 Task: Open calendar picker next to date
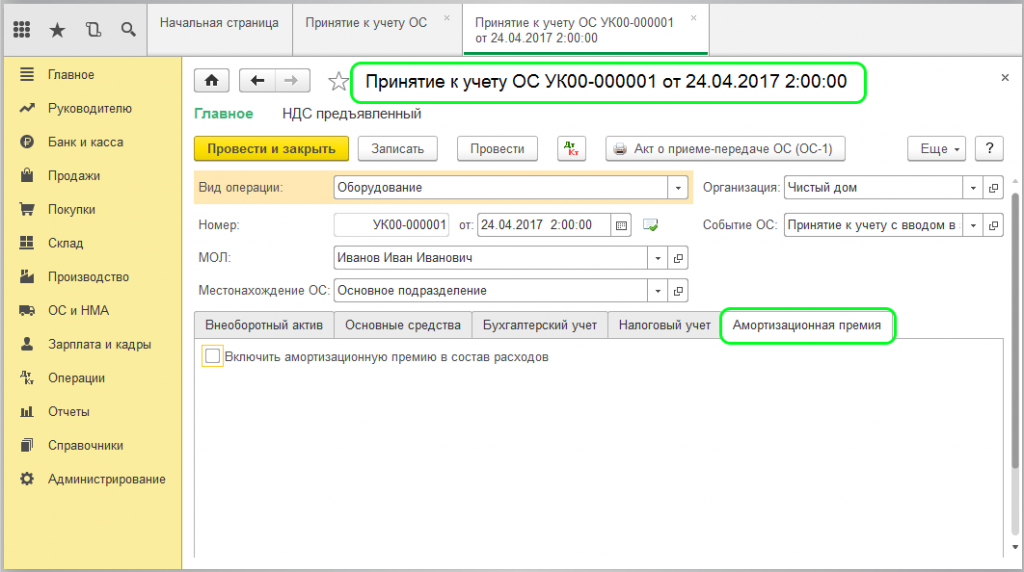(x=621, y=225)
